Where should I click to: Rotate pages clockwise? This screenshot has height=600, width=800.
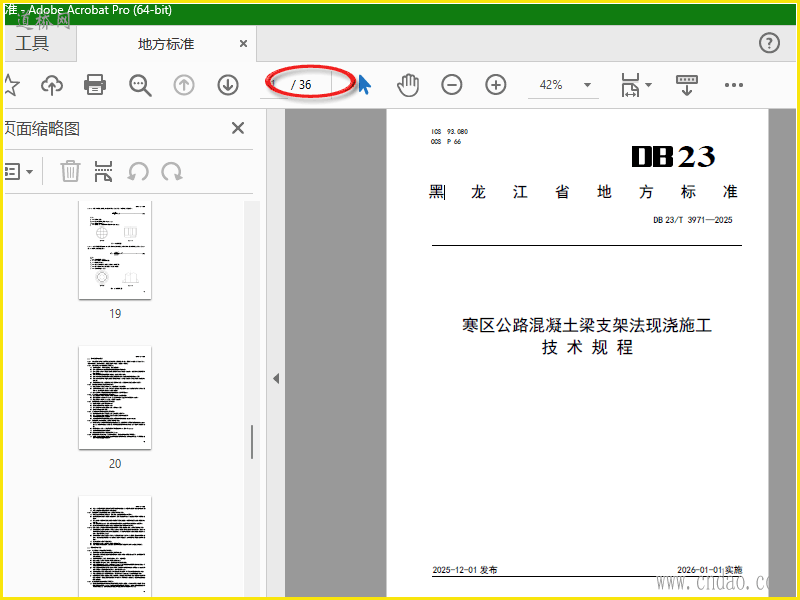click(172, 171)
